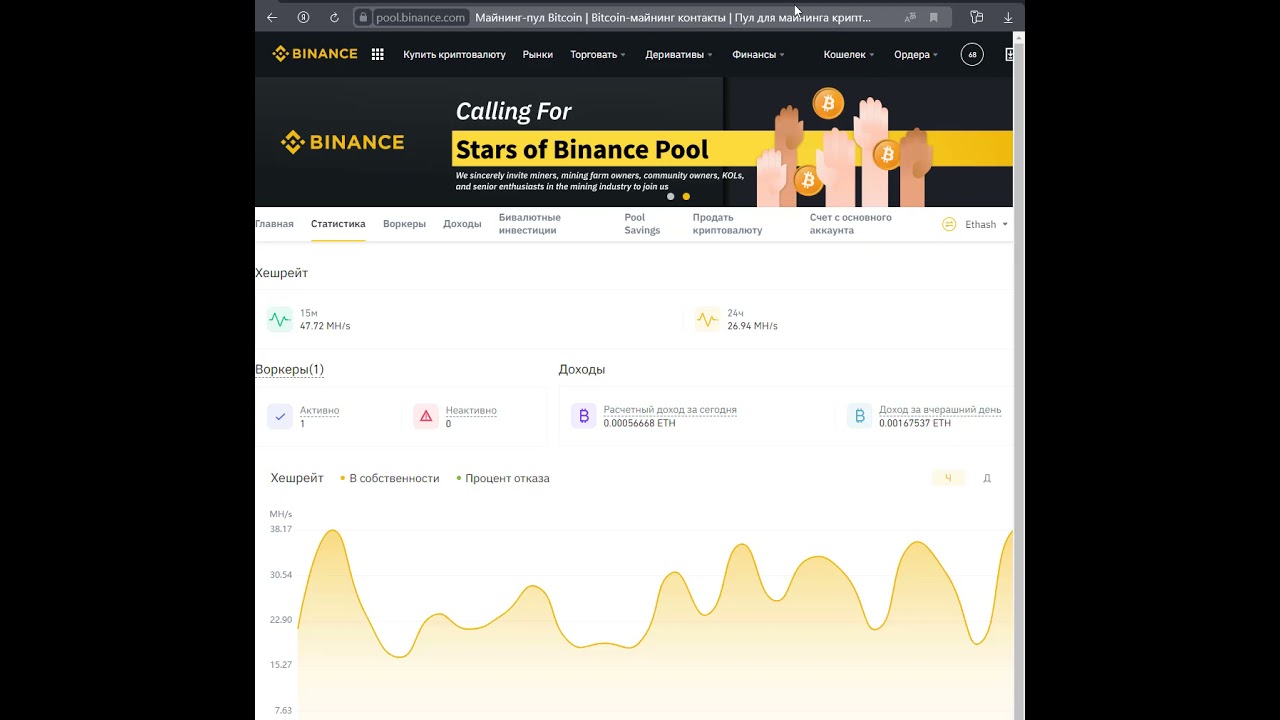This screenshot has width=1280, height=720.
Task: Click the pool.binance.com address field
Action: coord(421,17)
